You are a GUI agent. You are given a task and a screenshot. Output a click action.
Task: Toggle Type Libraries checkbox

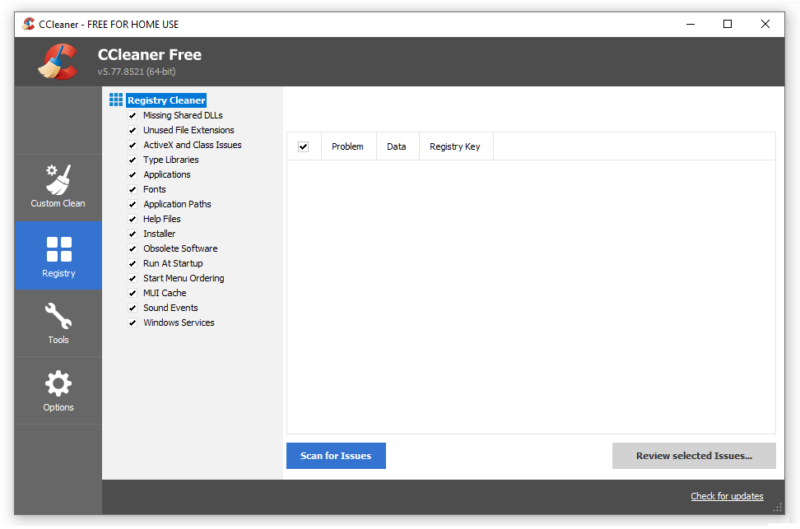(x=133, y=160)
